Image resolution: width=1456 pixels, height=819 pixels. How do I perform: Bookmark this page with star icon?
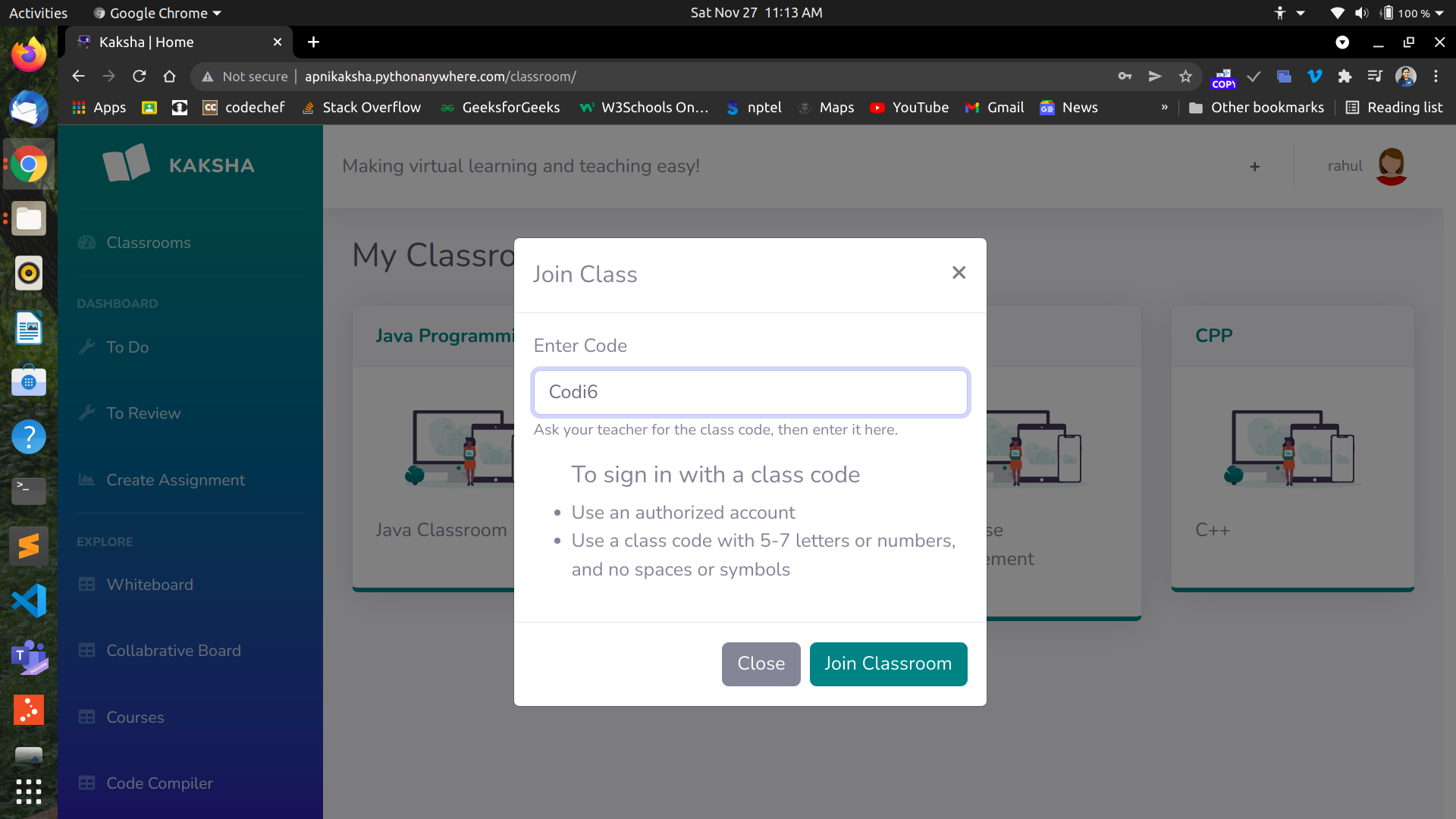tap(1185, 77)
